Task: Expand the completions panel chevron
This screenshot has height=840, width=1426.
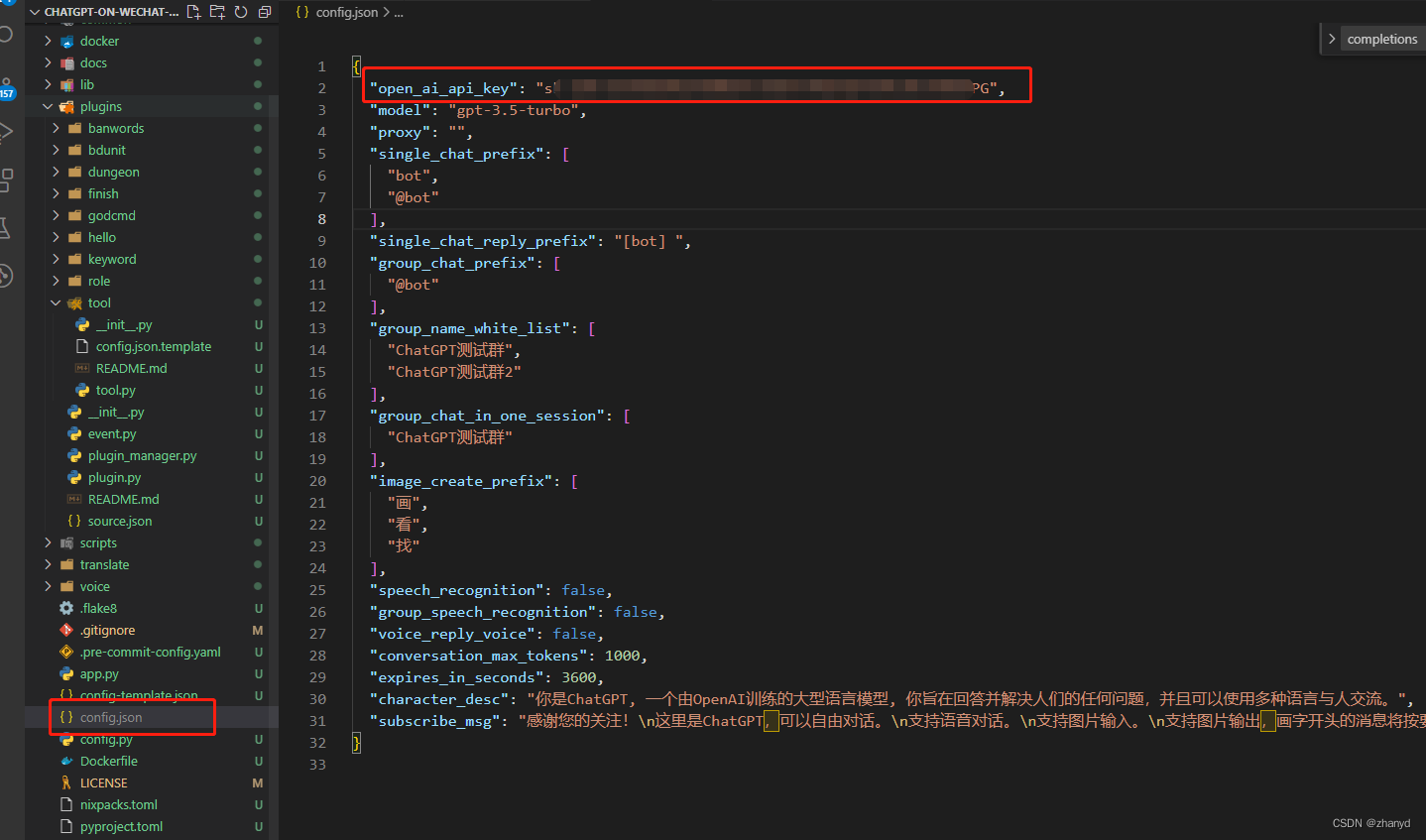Action: click(1332, 39)
